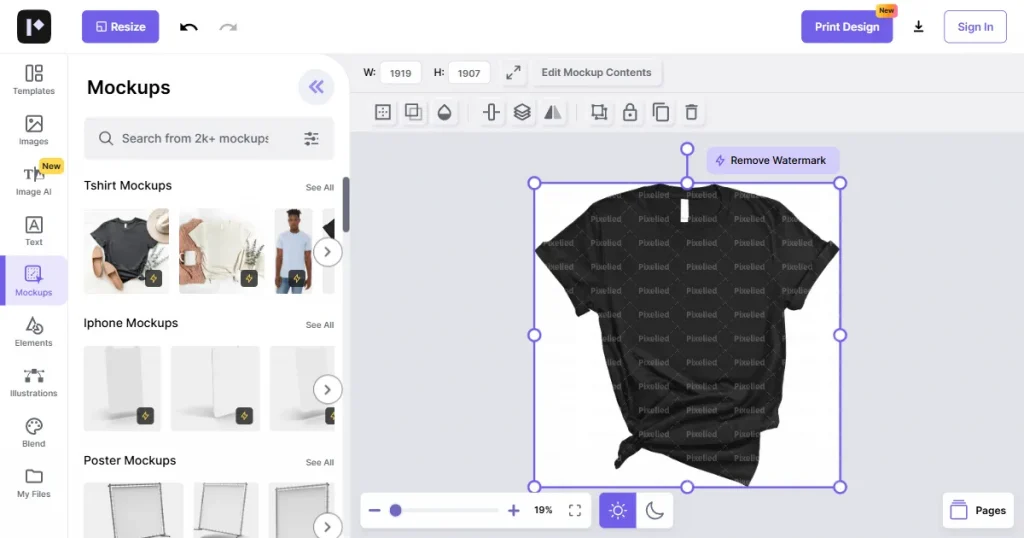Click the transparency grid toolbar icon
Viewport: 1024px width, 538px height.
click(x=383, y=112)
